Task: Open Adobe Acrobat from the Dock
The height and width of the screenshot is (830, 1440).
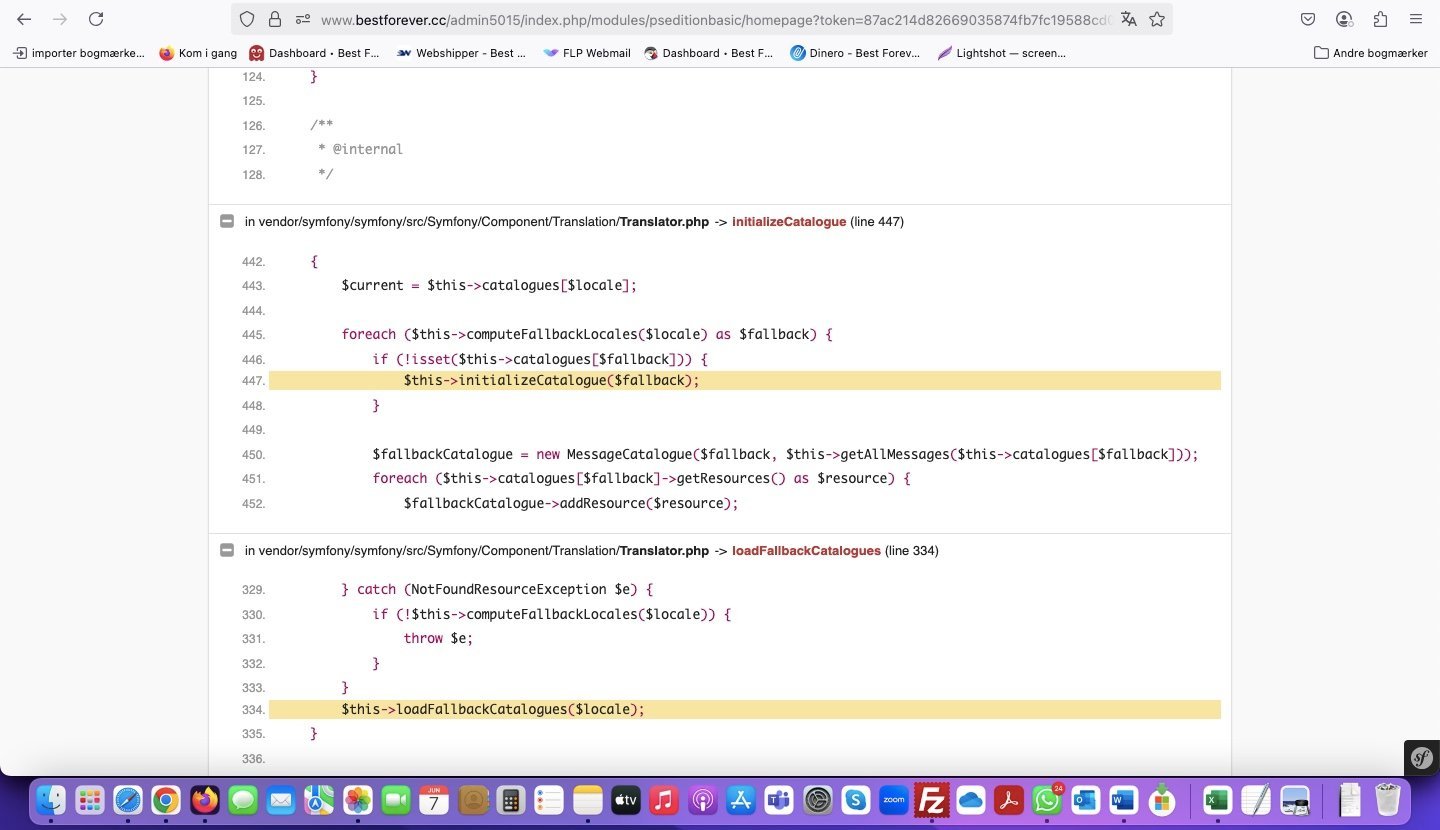Action: pyautogui.click(x=1009, y=800)
